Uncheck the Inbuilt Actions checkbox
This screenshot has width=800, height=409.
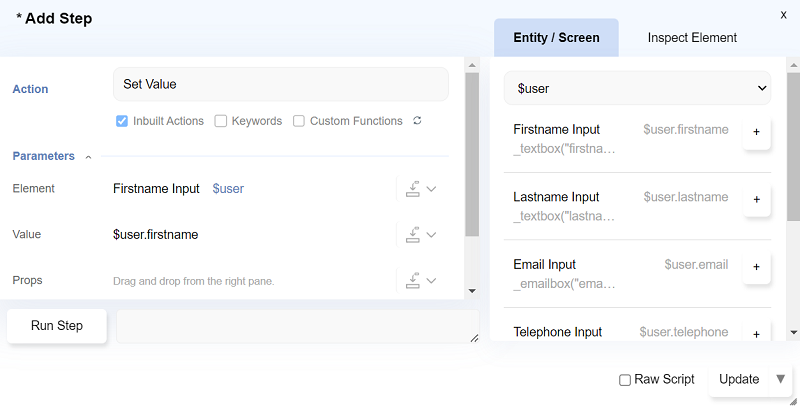pos(122,121)
